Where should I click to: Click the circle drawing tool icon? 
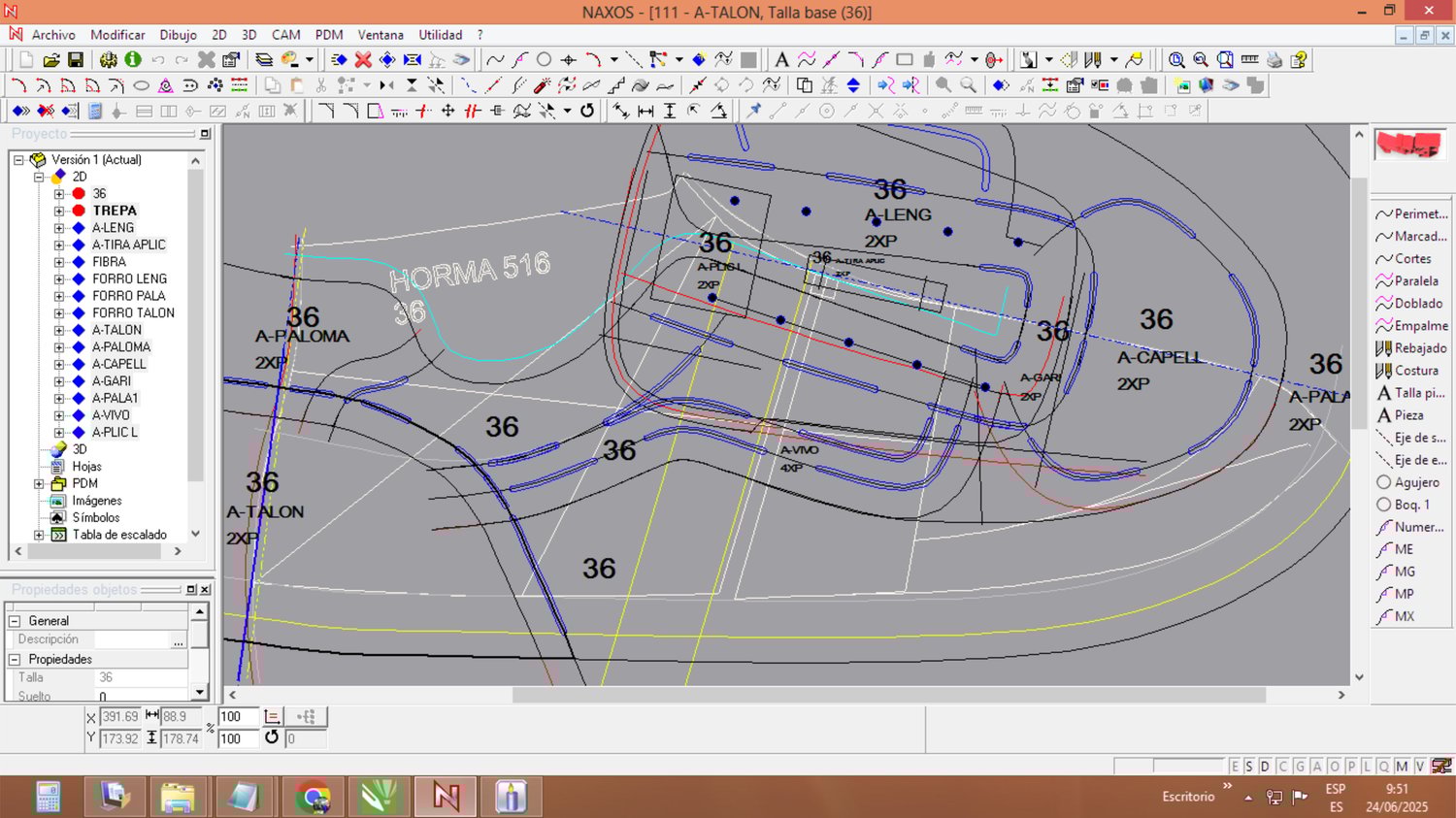coord(544,60)
